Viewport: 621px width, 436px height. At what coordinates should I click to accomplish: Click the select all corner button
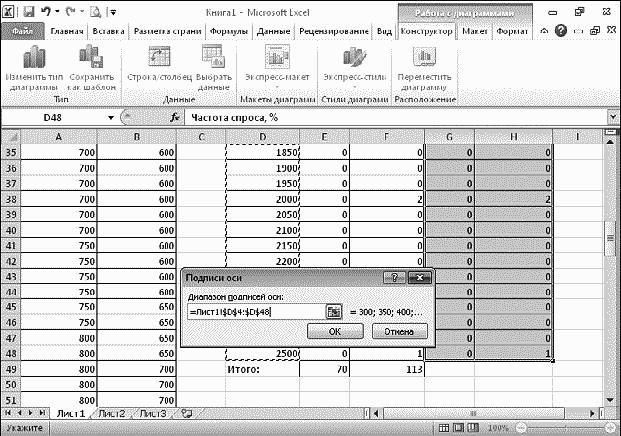[x=11, y=137]
